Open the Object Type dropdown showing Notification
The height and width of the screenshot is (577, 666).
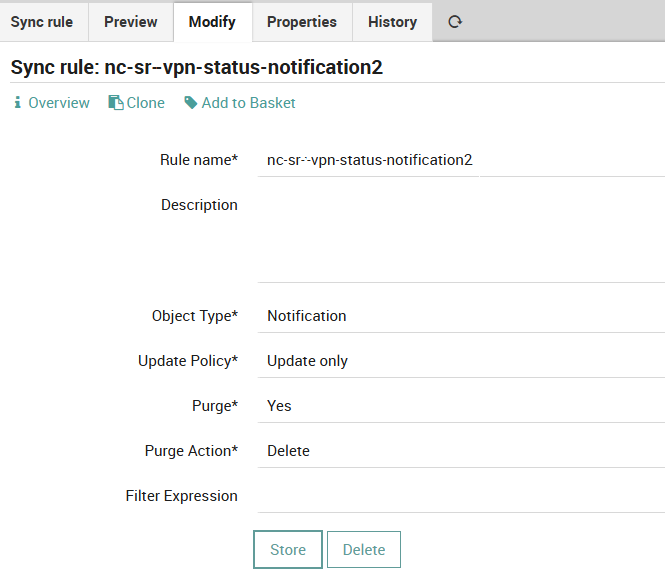[460, 316]
